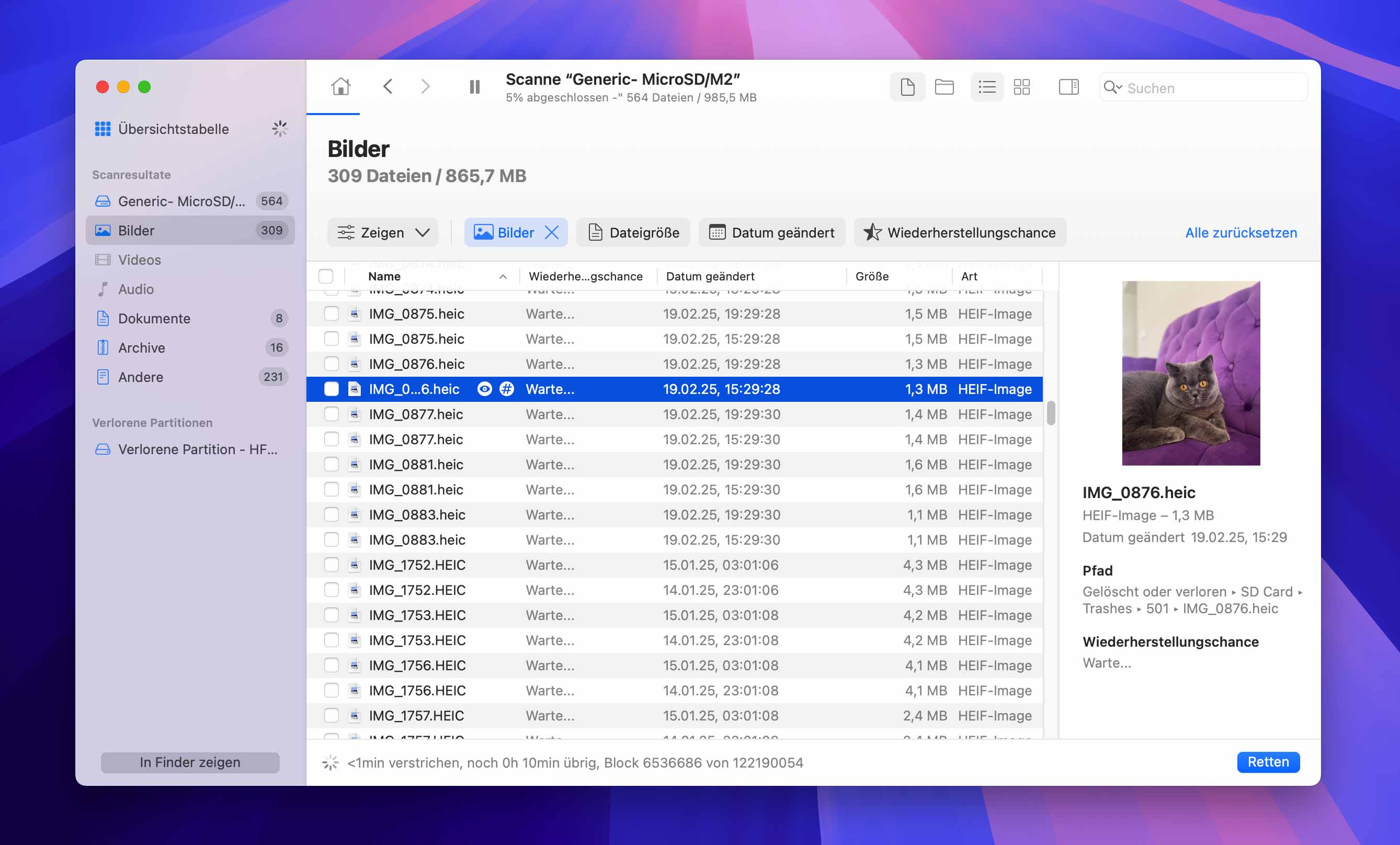Screen dimensions: 1400x845
Task: Click the eye preview icon in selected row
Action: 484,389
